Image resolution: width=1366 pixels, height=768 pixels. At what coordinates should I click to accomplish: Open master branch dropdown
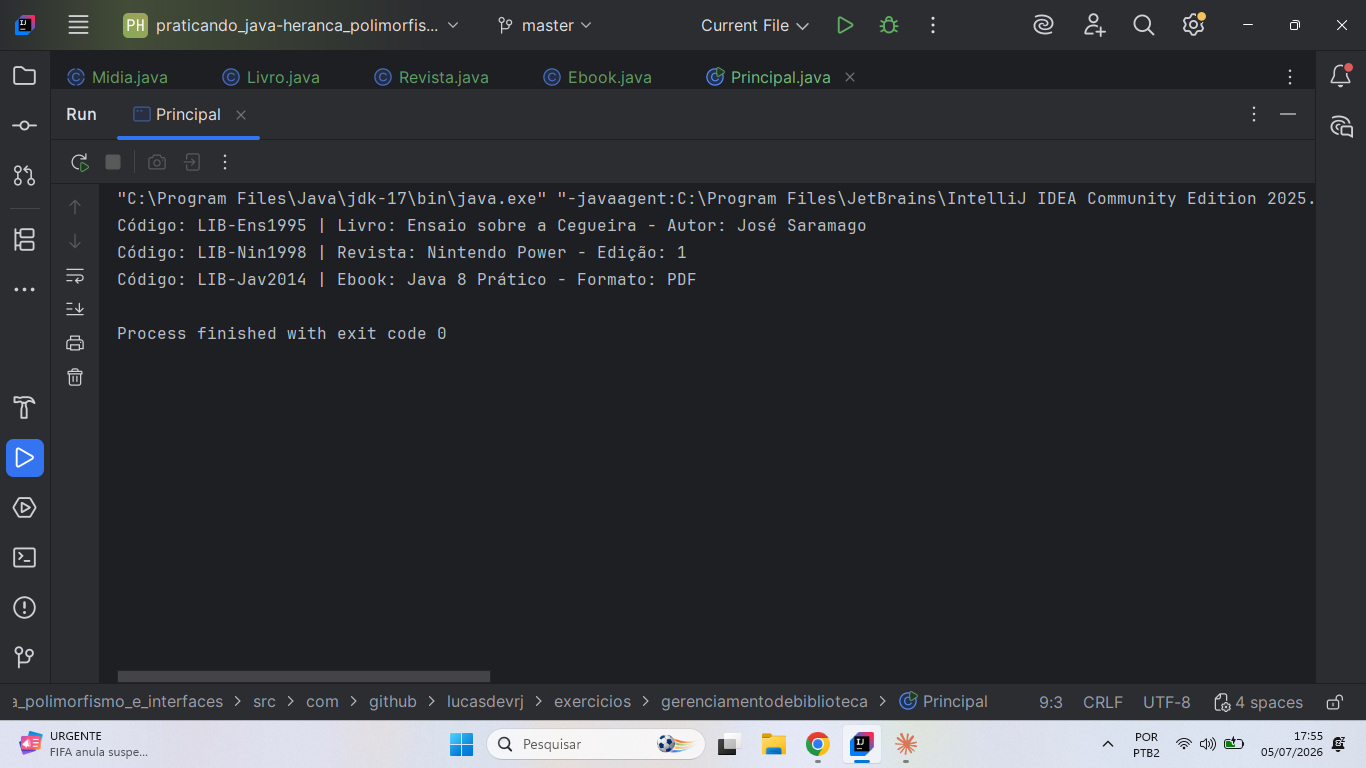pyautogui.click(x=545, y=25)
